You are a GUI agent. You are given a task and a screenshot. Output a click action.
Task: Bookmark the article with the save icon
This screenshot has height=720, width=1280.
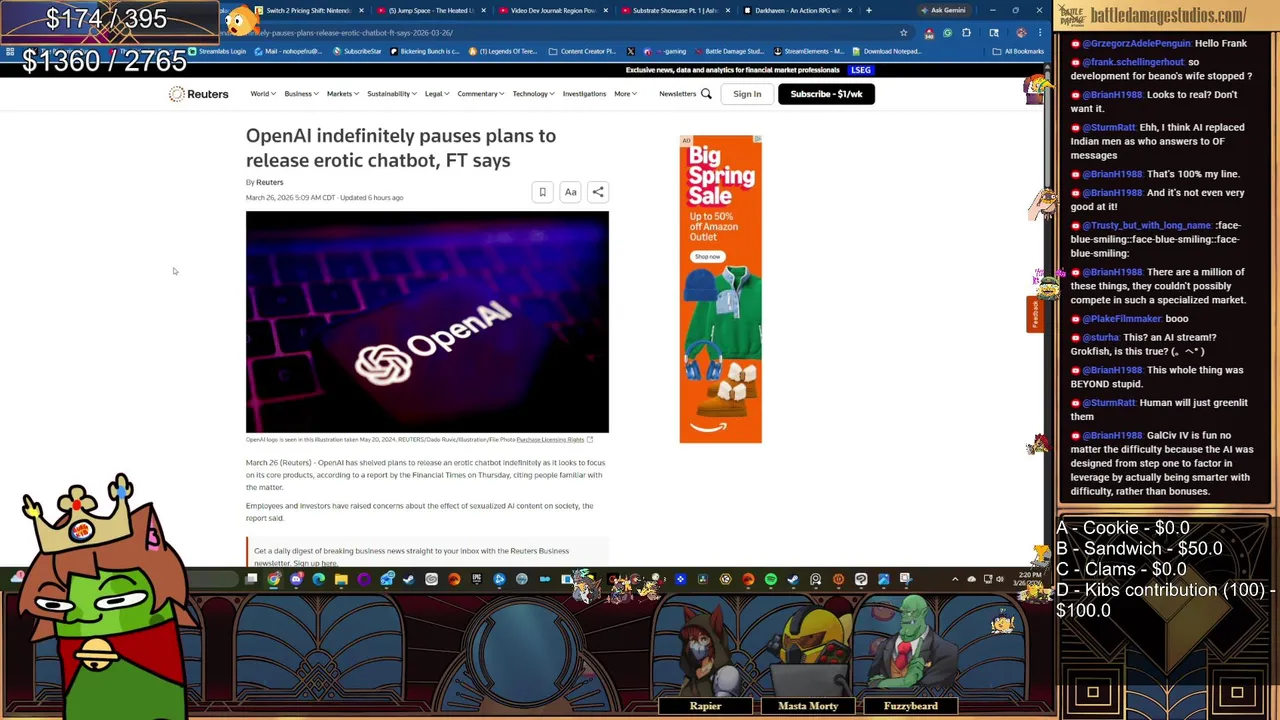click(542, 192)
